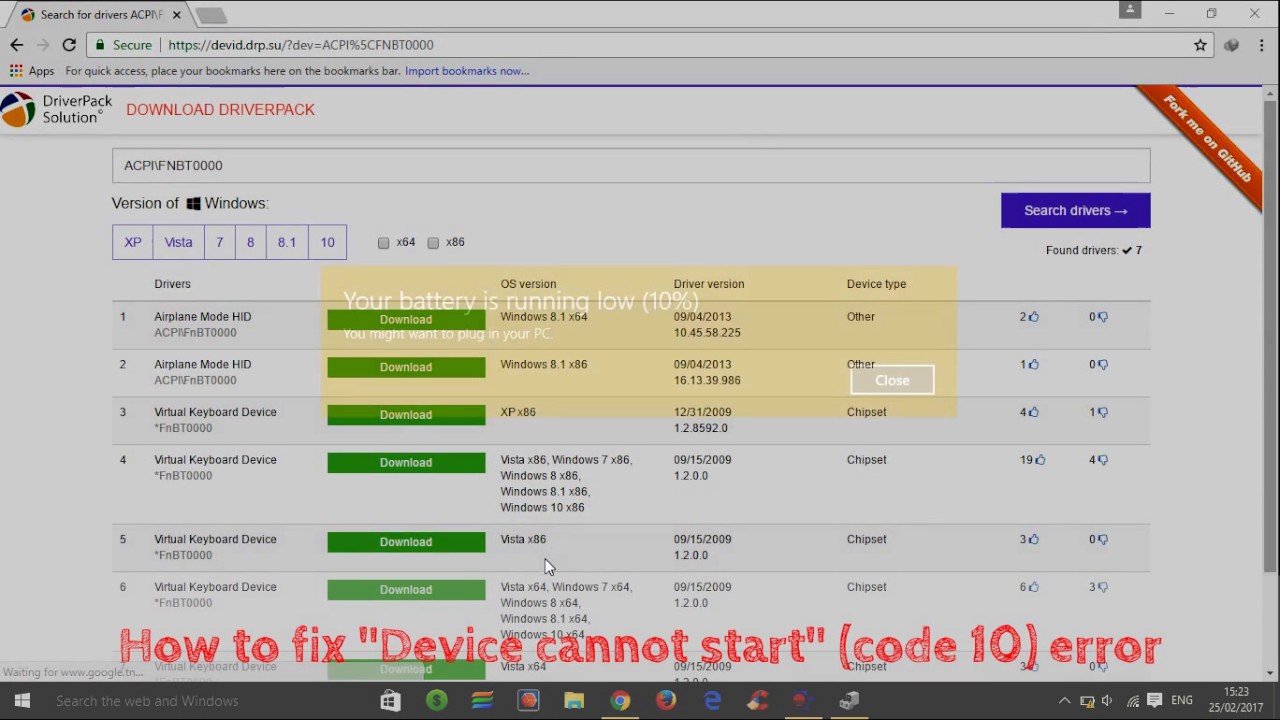Viewport: 1280px width, 720px height.
Task: Select the Windows 7 version tab
Action: (x=219, y=242)
